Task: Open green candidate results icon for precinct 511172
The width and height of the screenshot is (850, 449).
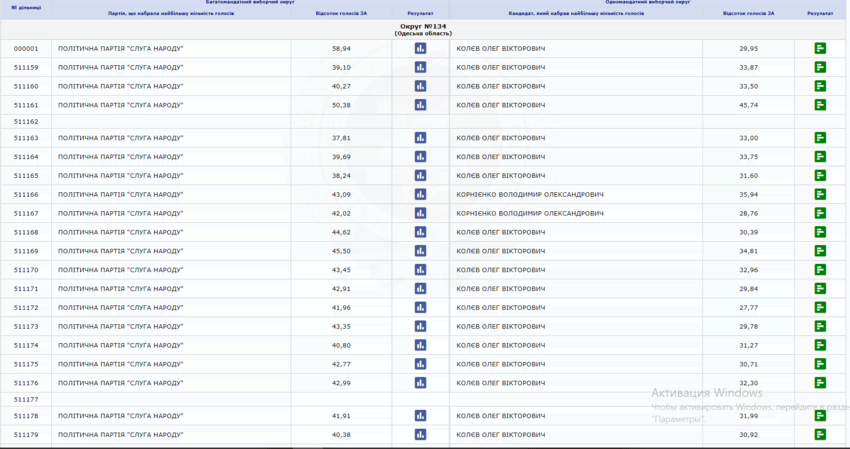Action: tap(820, 307)
